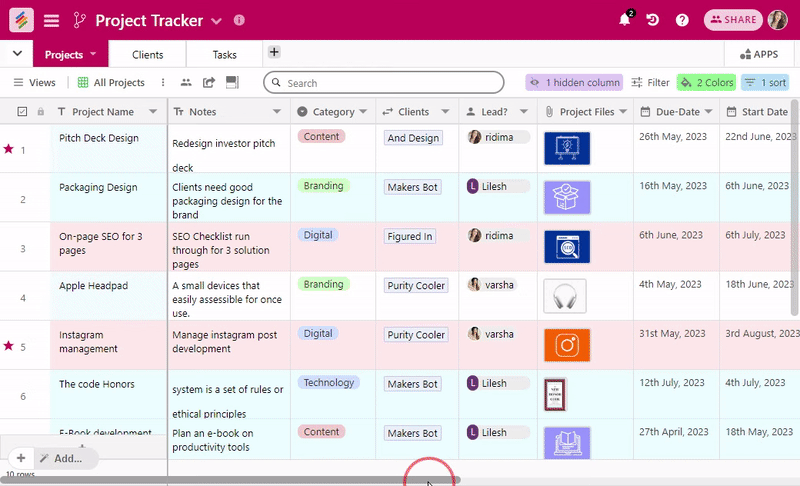
Task: Click the branch icon beside Project Tracker
Action: [79, 20]
